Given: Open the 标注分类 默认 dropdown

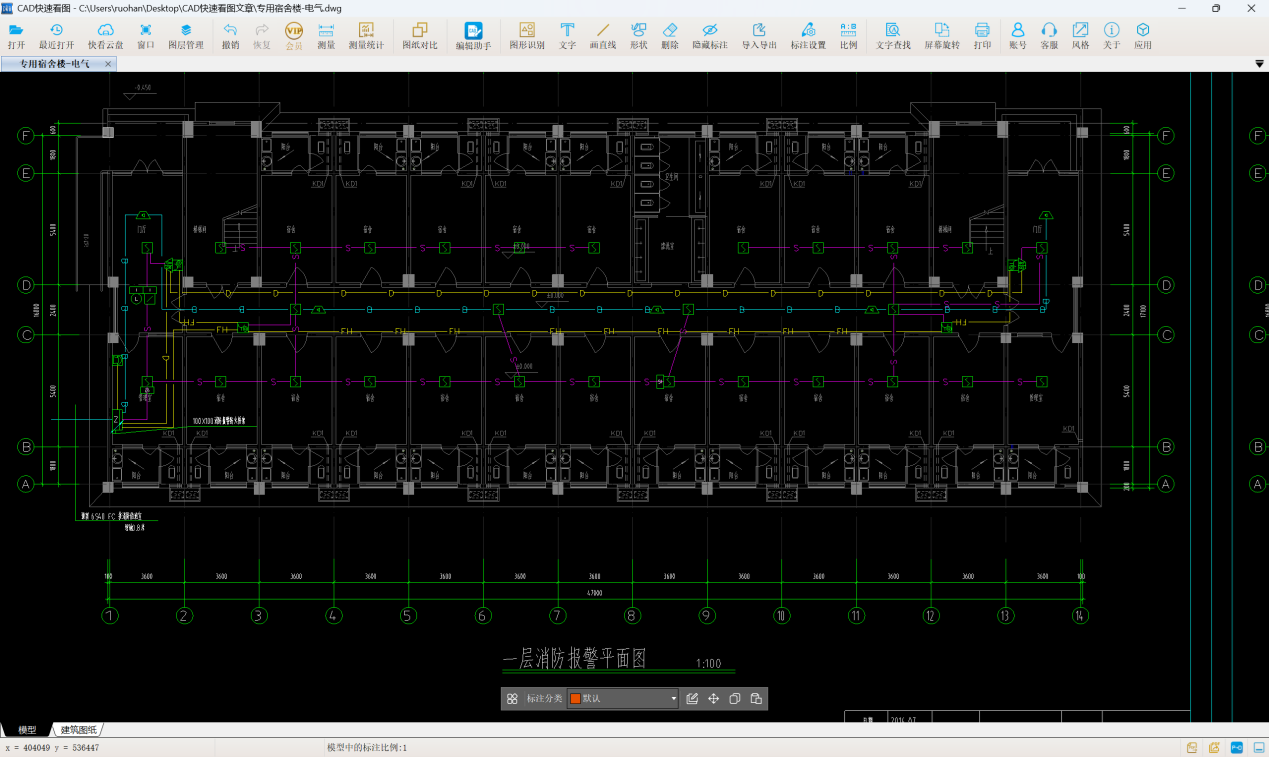Looking at the screenshot, I should (623, 699).
